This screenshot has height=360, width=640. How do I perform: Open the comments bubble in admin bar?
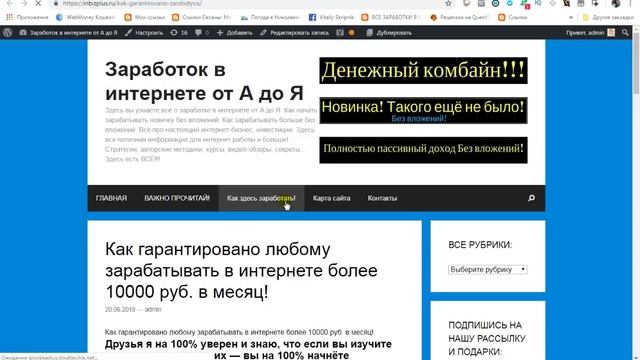pyautogui.click(x=202, y=33)
